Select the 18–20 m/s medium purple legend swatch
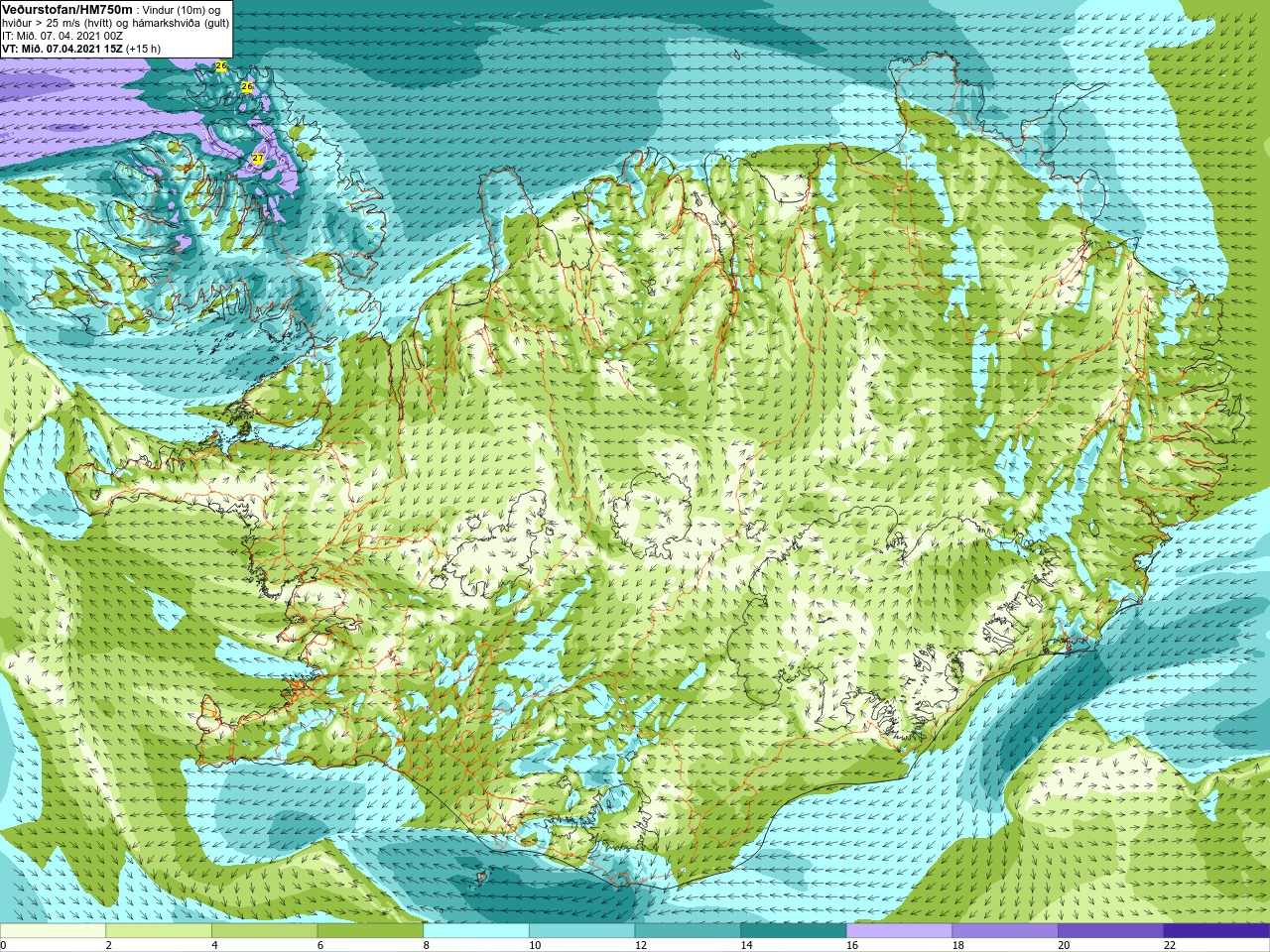The width and height of the screenshot is (1270, 952). click(1005, 931)
